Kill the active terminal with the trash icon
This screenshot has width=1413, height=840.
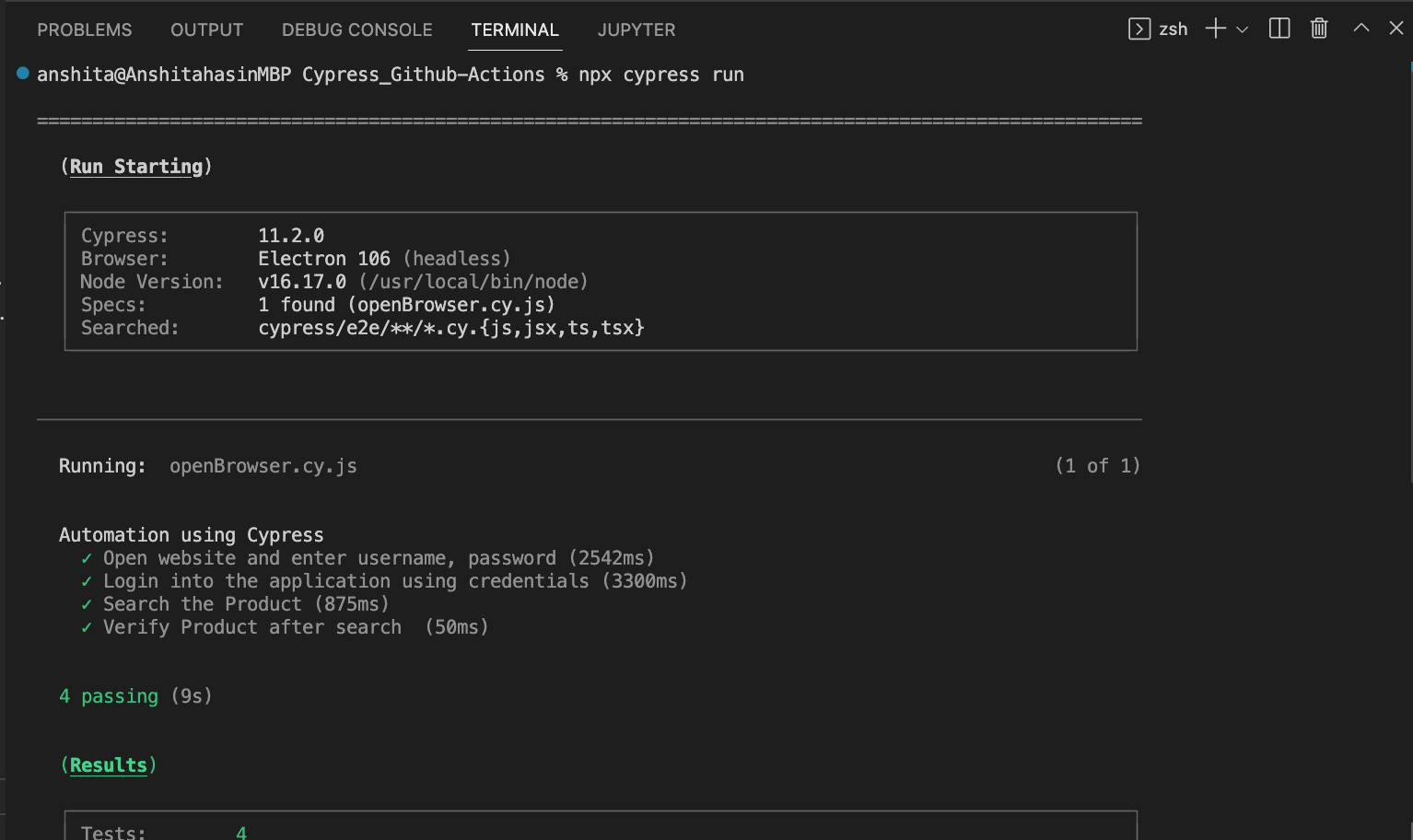1318,28
